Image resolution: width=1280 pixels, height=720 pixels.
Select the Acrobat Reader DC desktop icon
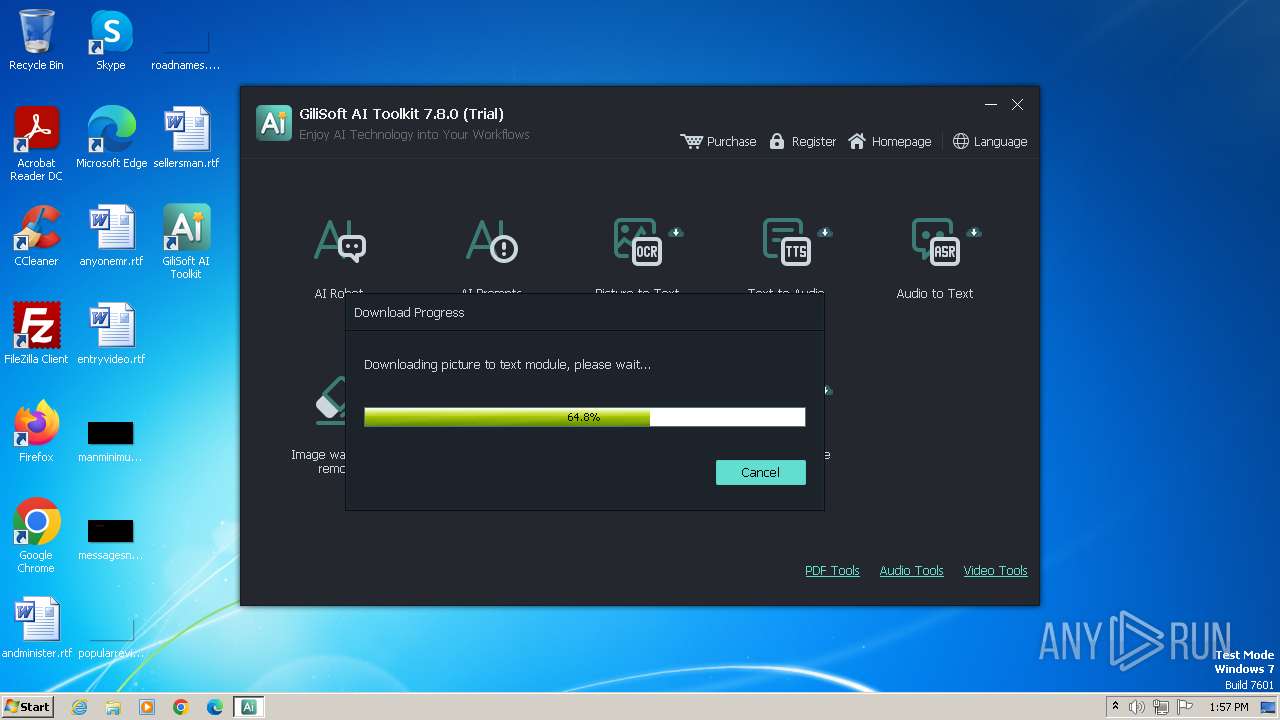coord(36,144)
